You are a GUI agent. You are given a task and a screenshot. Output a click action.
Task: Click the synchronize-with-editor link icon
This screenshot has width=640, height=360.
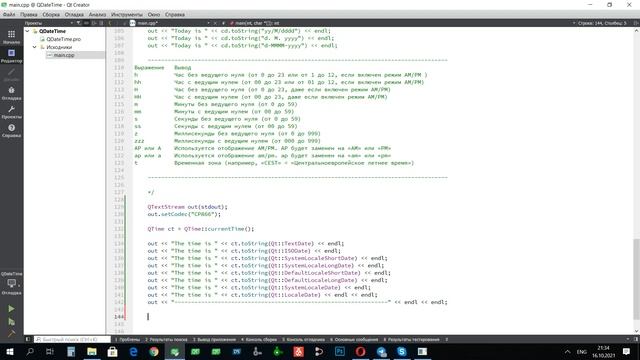click(87, 23)
